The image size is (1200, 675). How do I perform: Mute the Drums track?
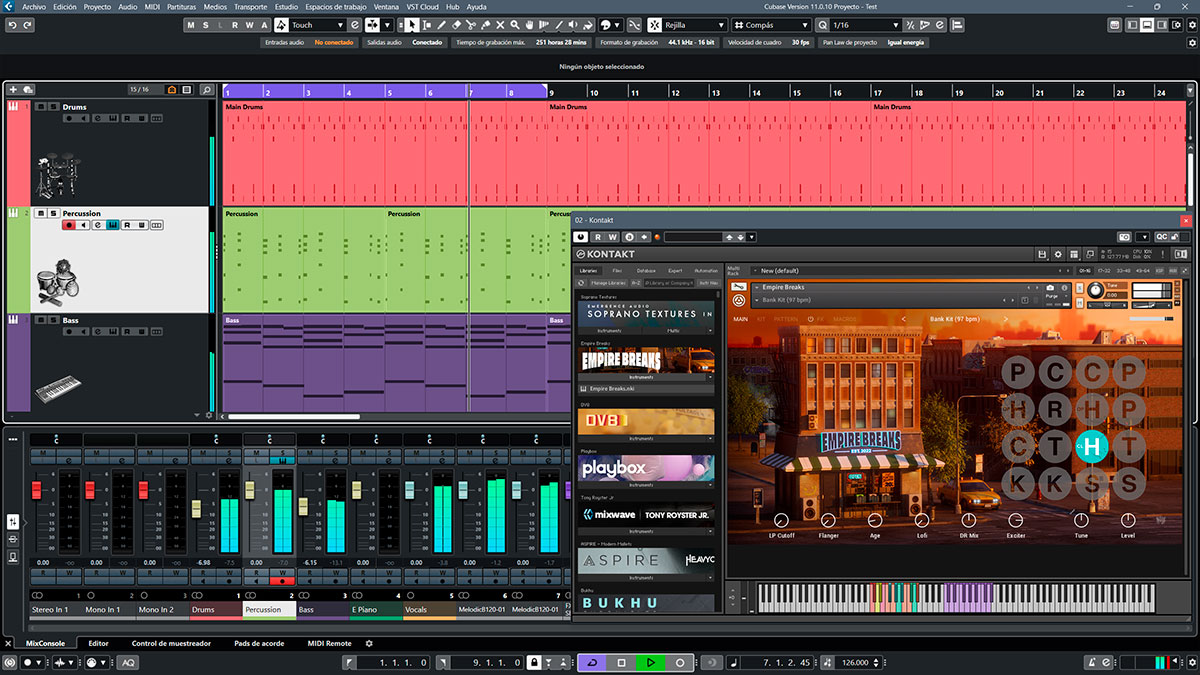pyautogui.click(x=41, y=106)
